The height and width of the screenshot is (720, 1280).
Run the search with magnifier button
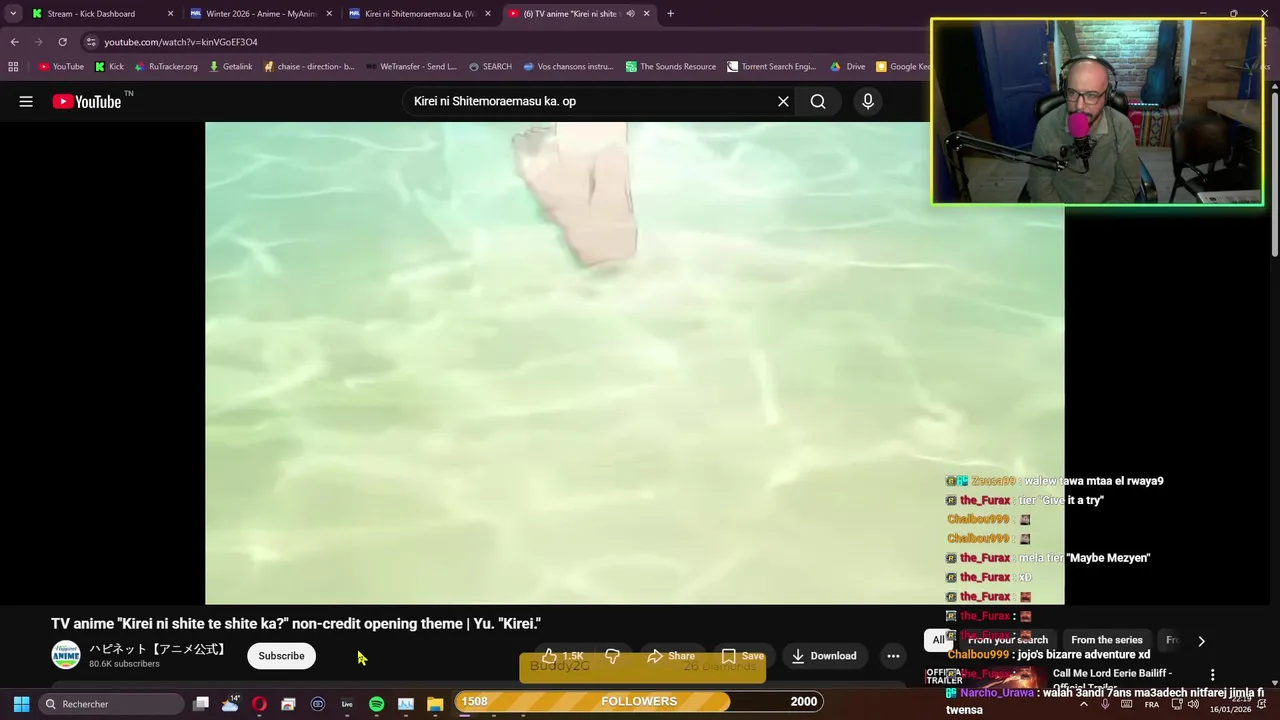818,101
